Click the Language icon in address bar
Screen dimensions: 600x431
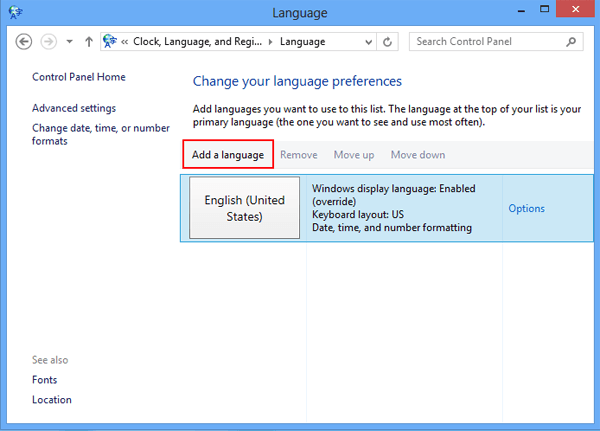[x=109, y=41]
